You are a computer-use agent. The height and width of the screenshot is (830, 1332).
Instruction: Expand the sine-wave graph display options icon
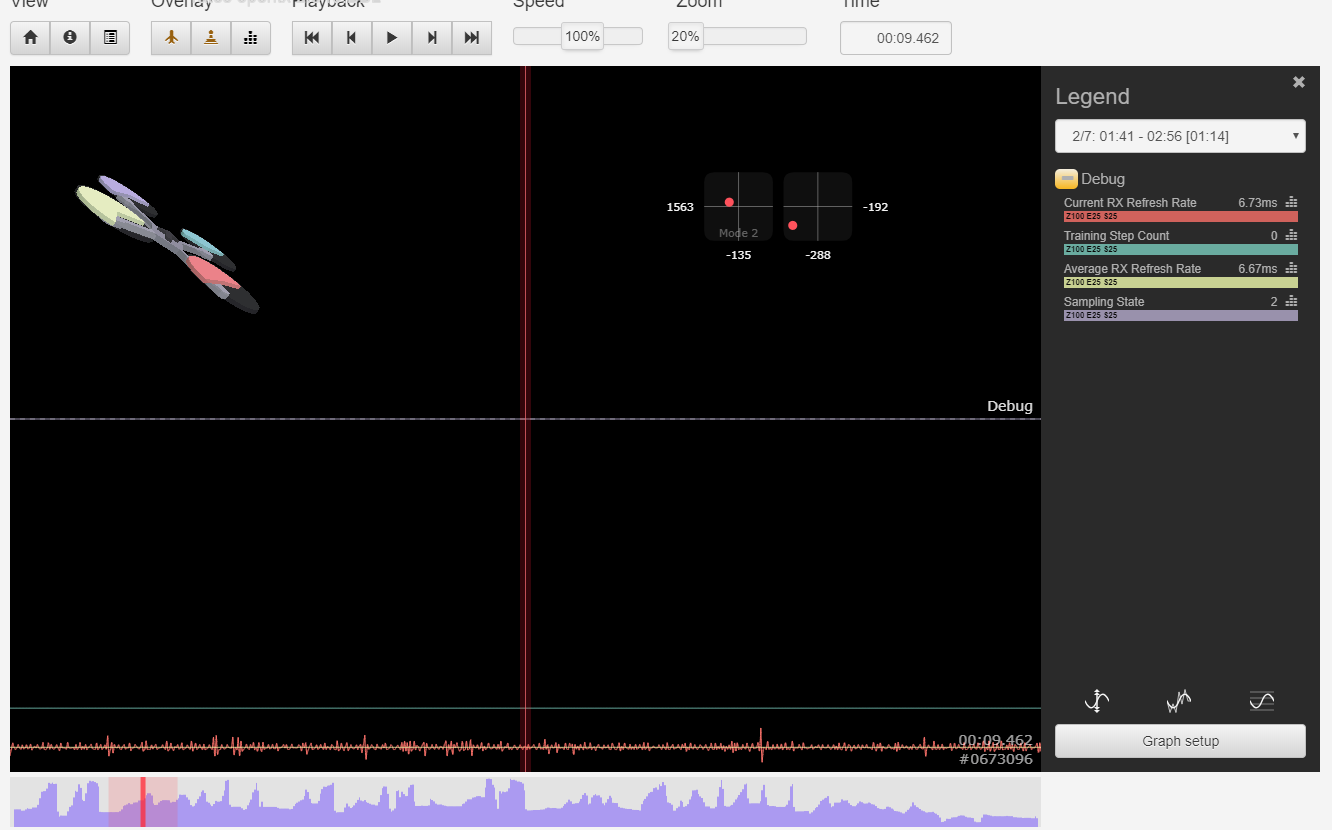click(x=1261, y=700)
